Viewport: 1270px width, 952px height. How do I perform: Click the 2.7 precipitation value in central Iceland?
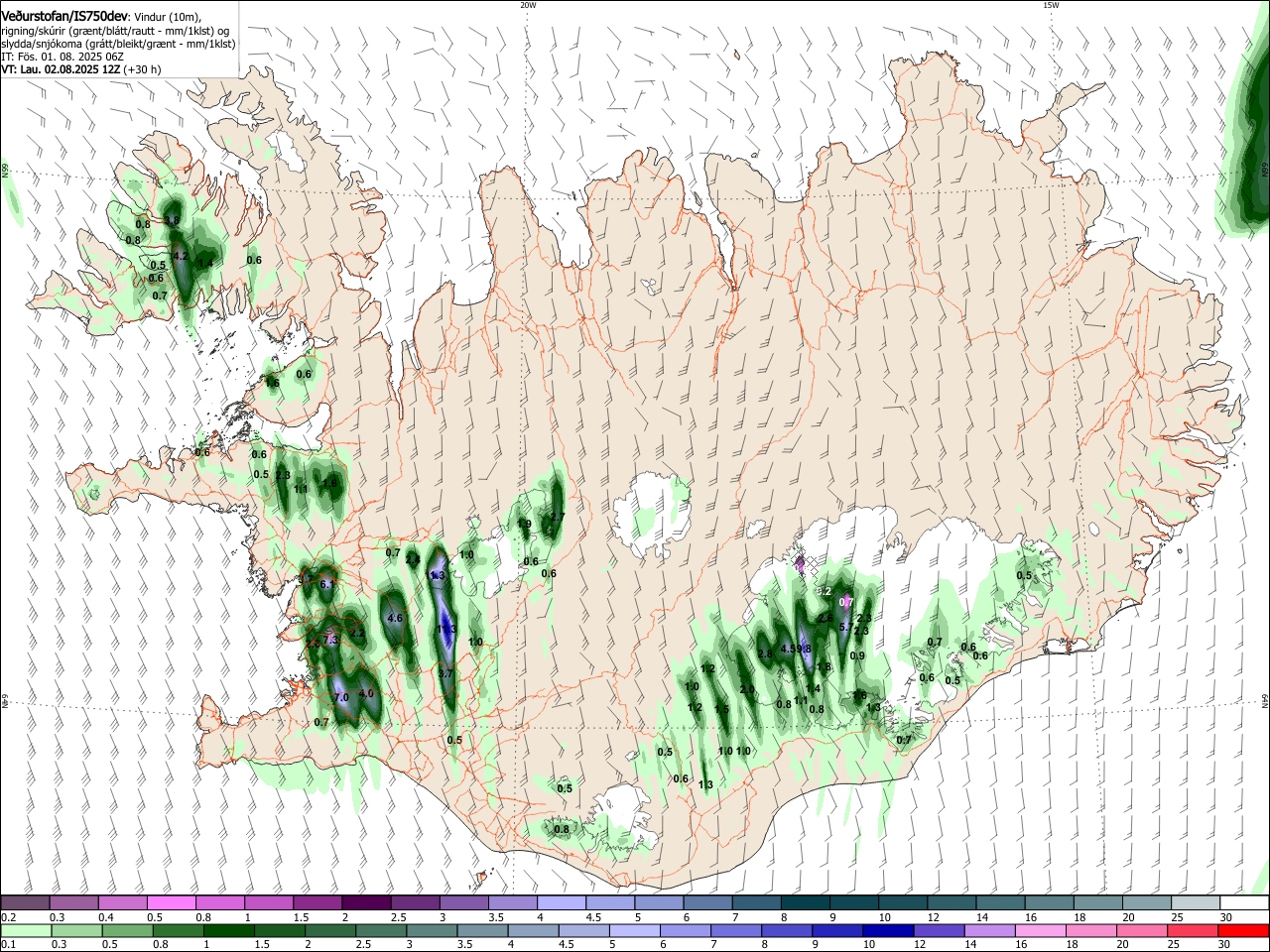557,517
